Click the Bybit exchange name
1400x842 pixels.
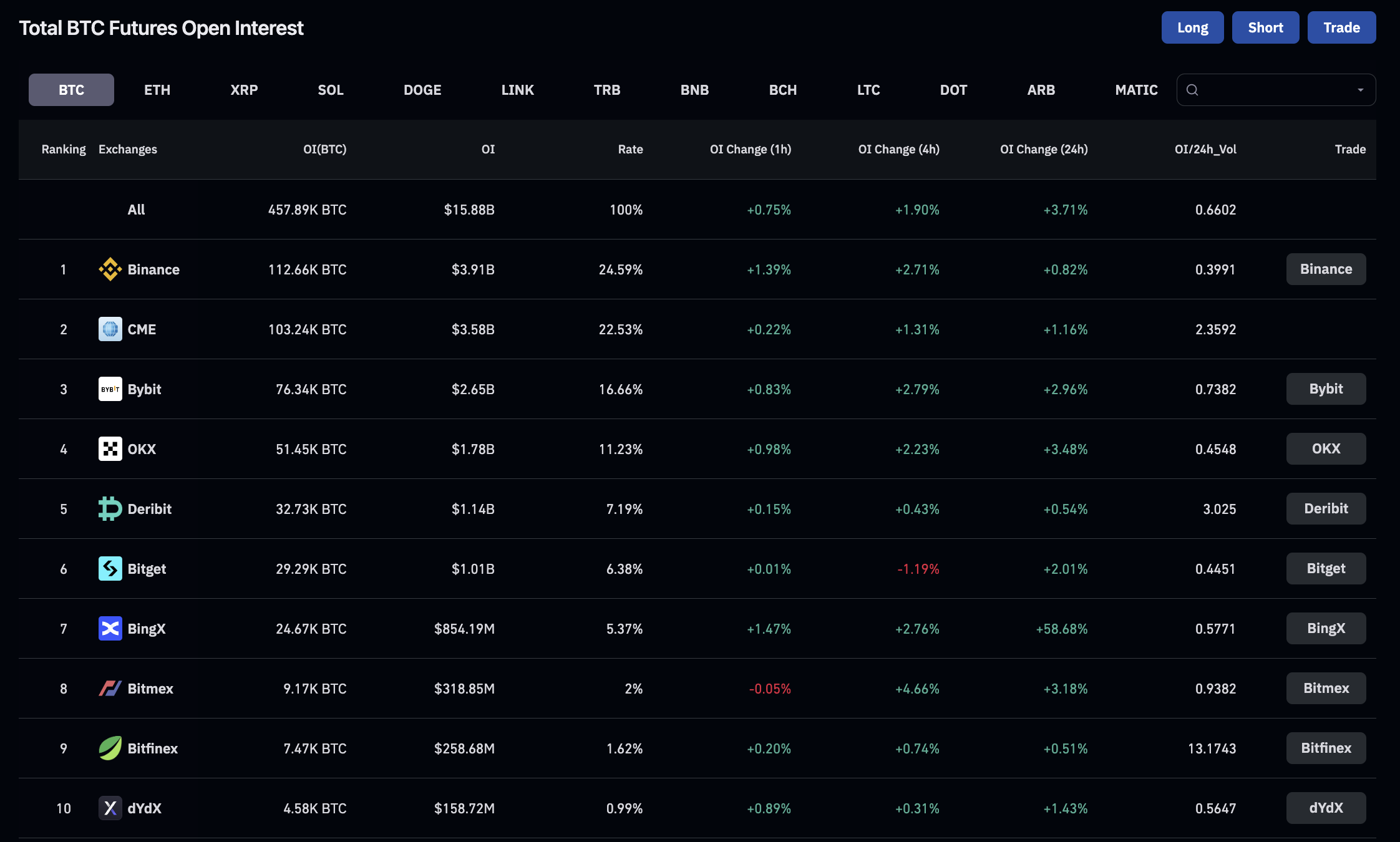point(144,389)
